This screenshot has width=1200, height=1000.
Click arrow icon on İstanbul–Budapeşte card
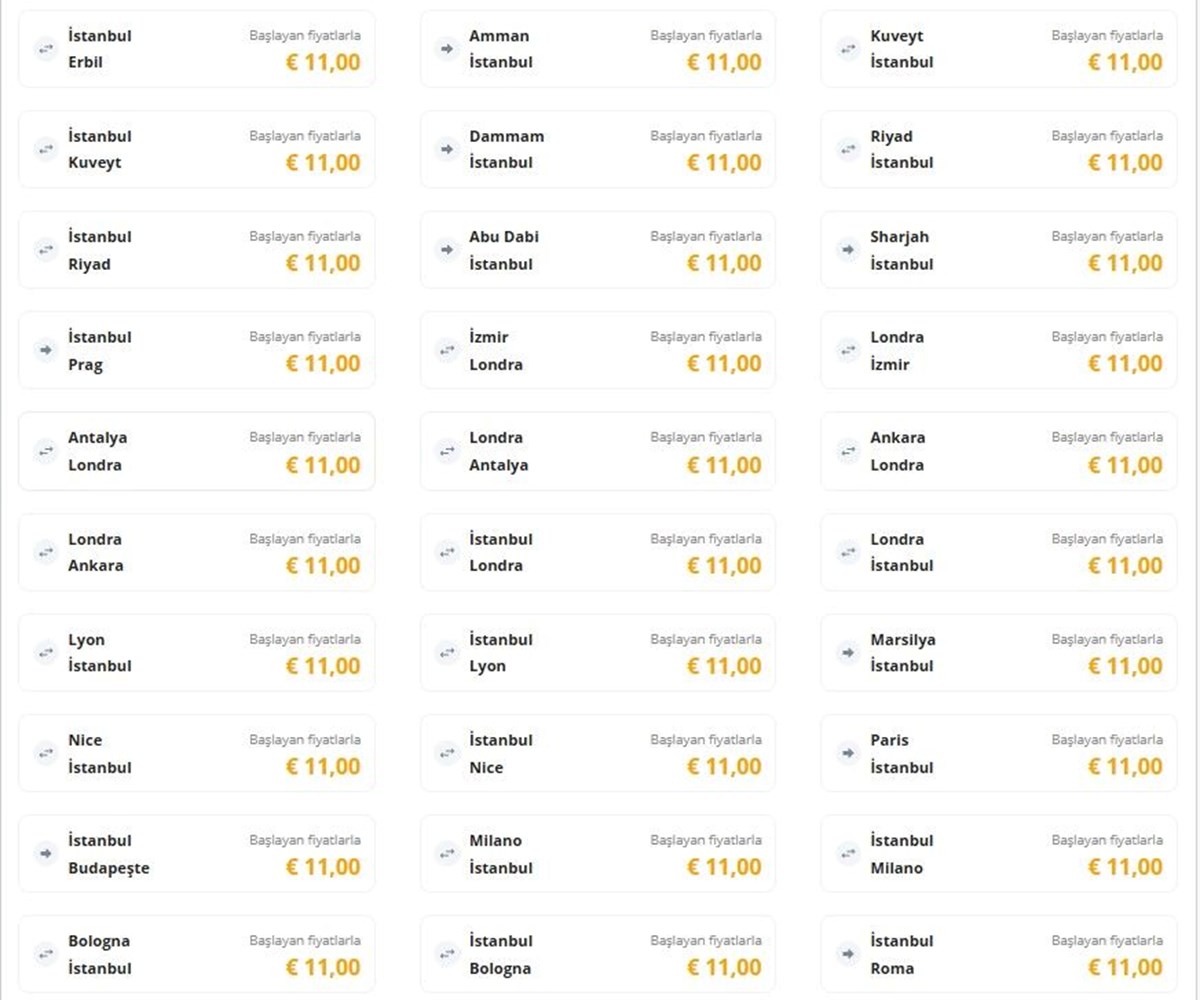tap(45, 854)
